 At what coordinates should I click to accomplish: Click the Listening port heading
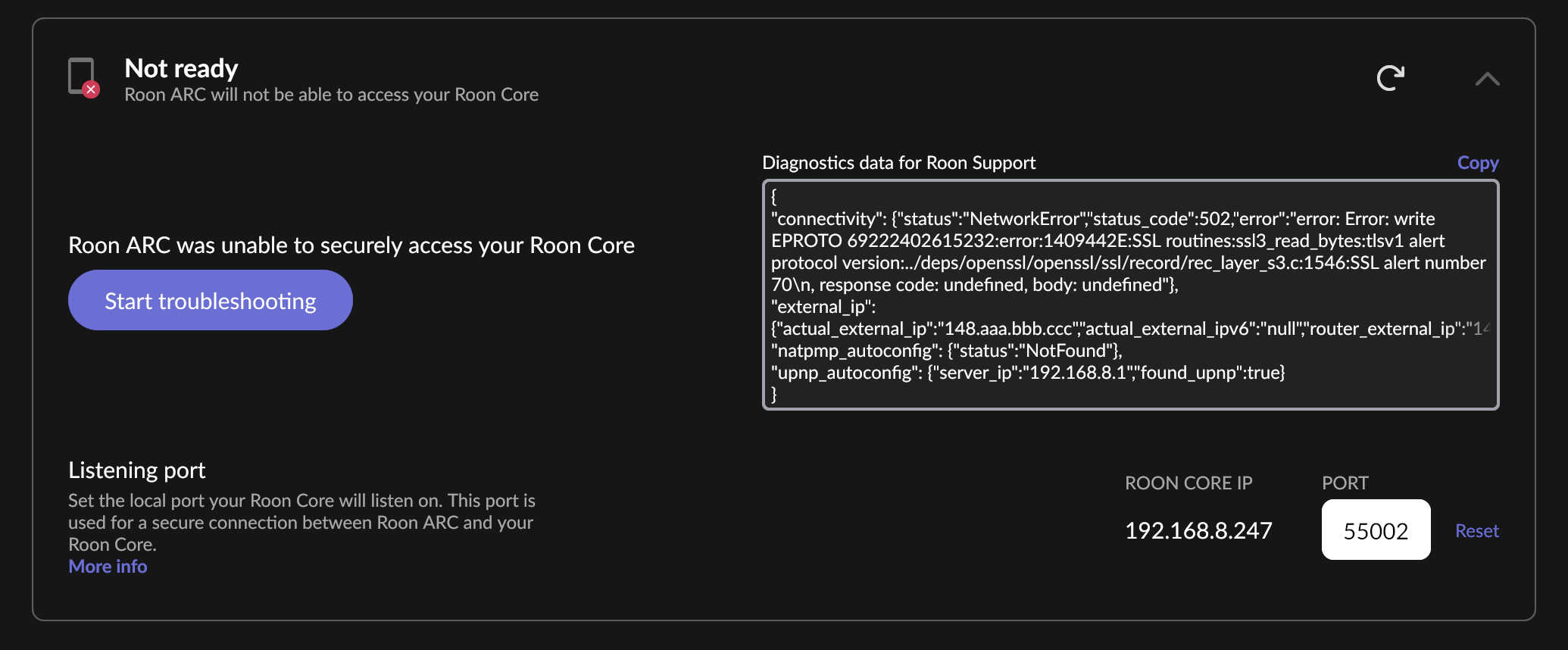click(136, 470)
